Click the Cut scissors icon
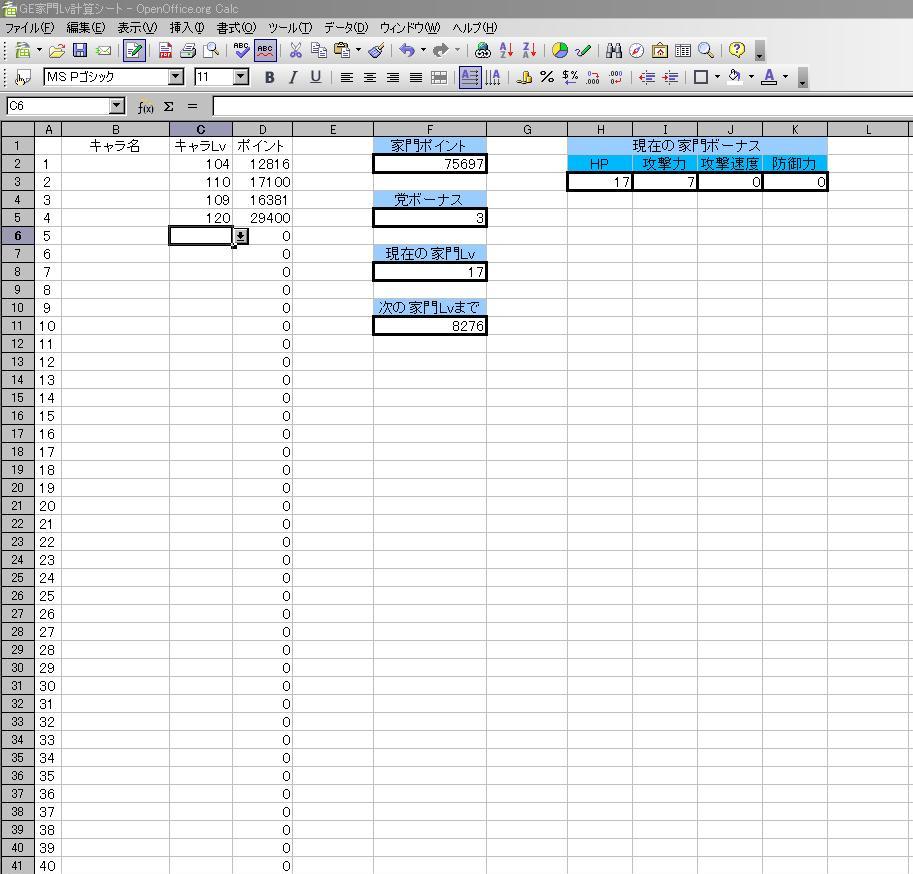Viewport: 913px width, 874px height. tap(295, 50)
